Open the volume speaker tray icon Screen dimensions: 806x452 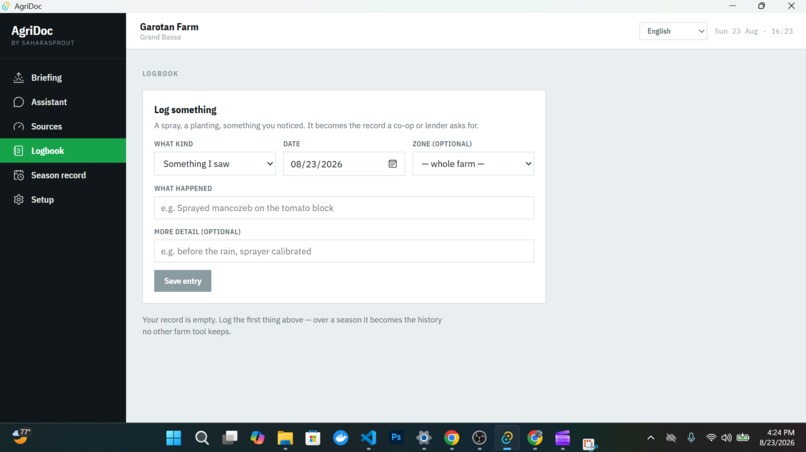726,438
